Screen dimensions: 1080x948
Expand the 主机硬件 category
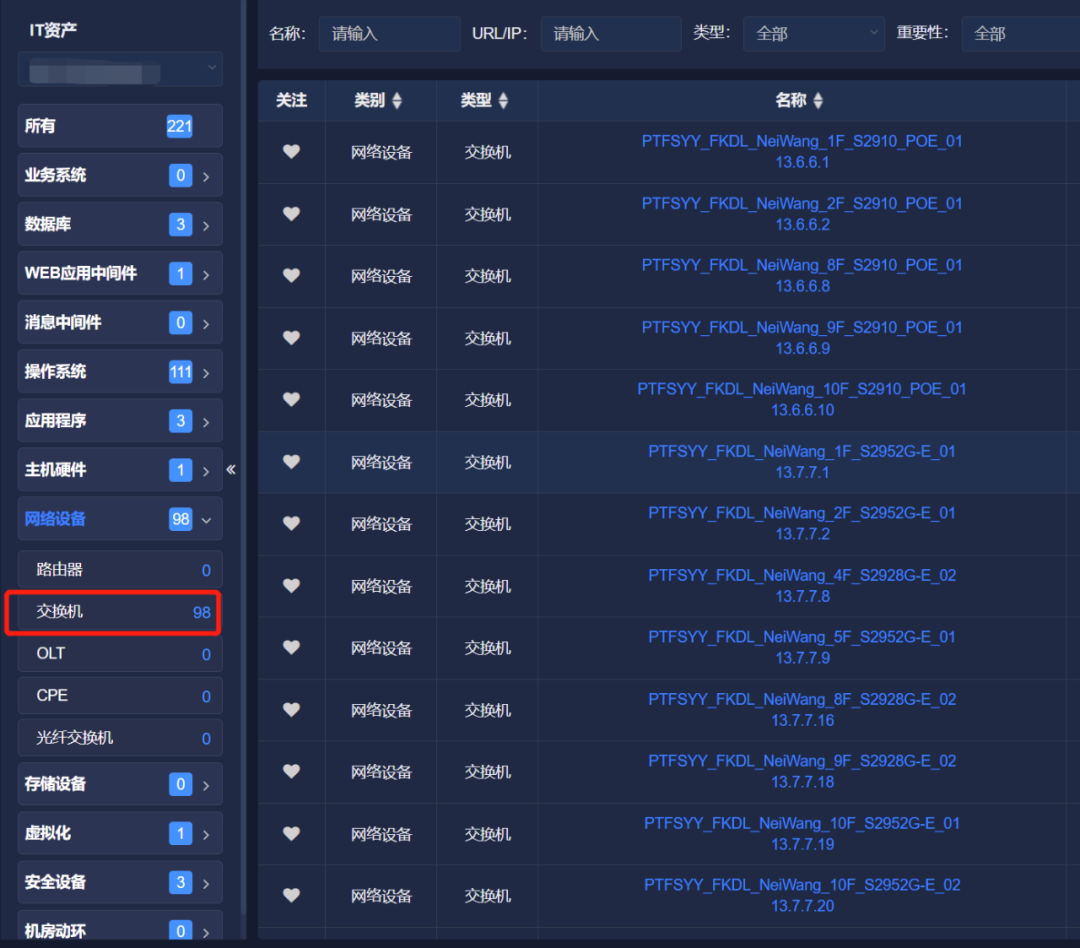121,469
